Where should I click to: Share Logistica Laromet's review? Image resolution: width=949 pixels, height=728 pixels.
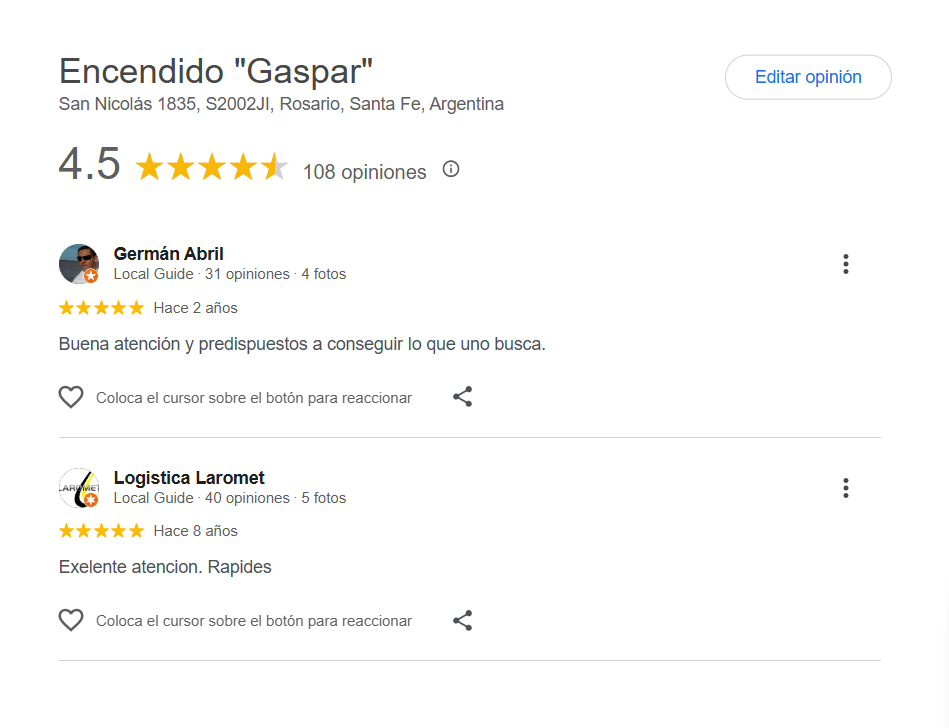(462, 621)
